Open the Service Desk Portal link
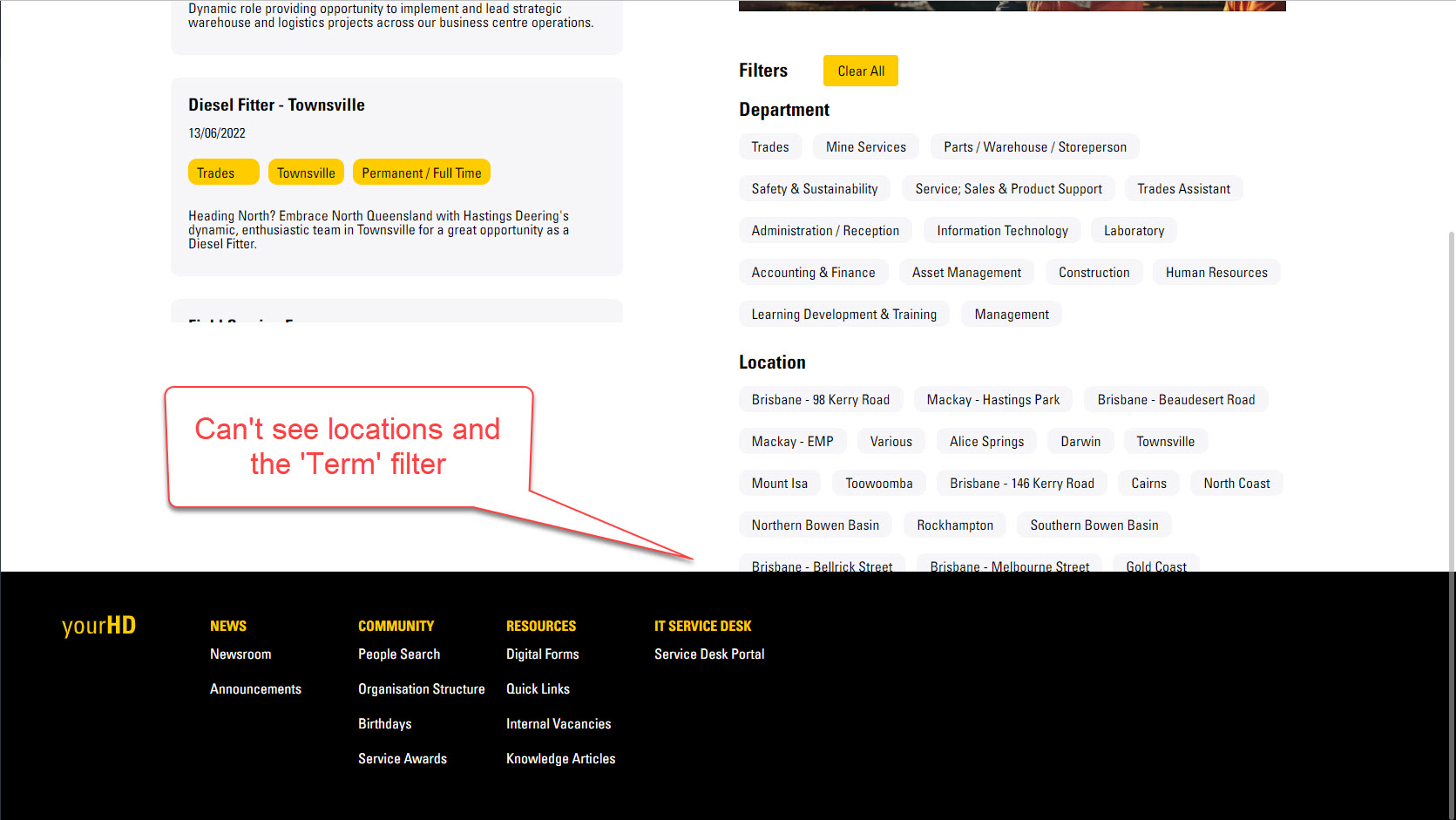This screenshot has height=820, width=1456. [x=709, y=654]
